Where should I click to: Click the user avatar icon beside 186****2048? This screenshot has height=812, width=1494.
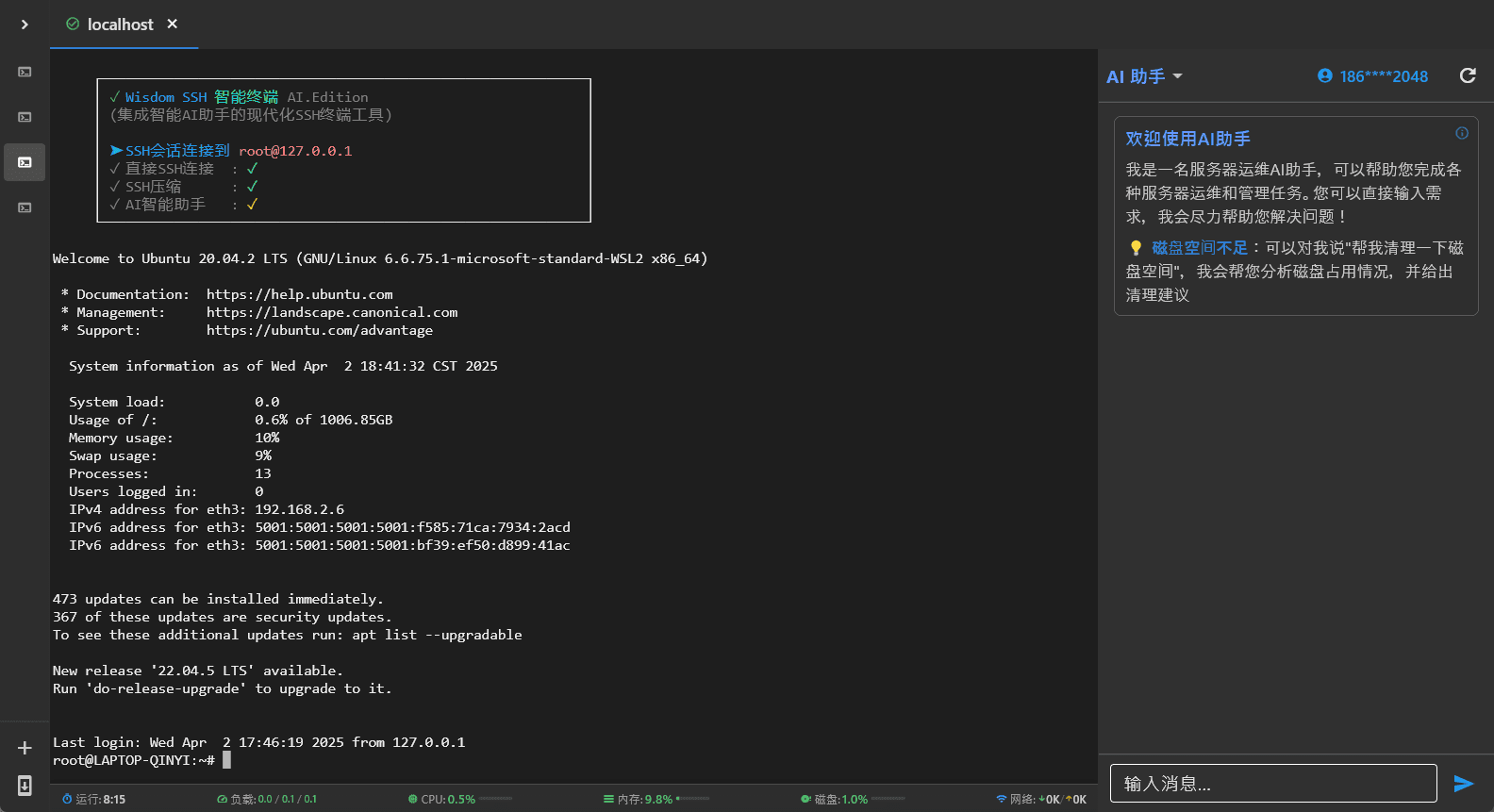(x=1325, y=75)
